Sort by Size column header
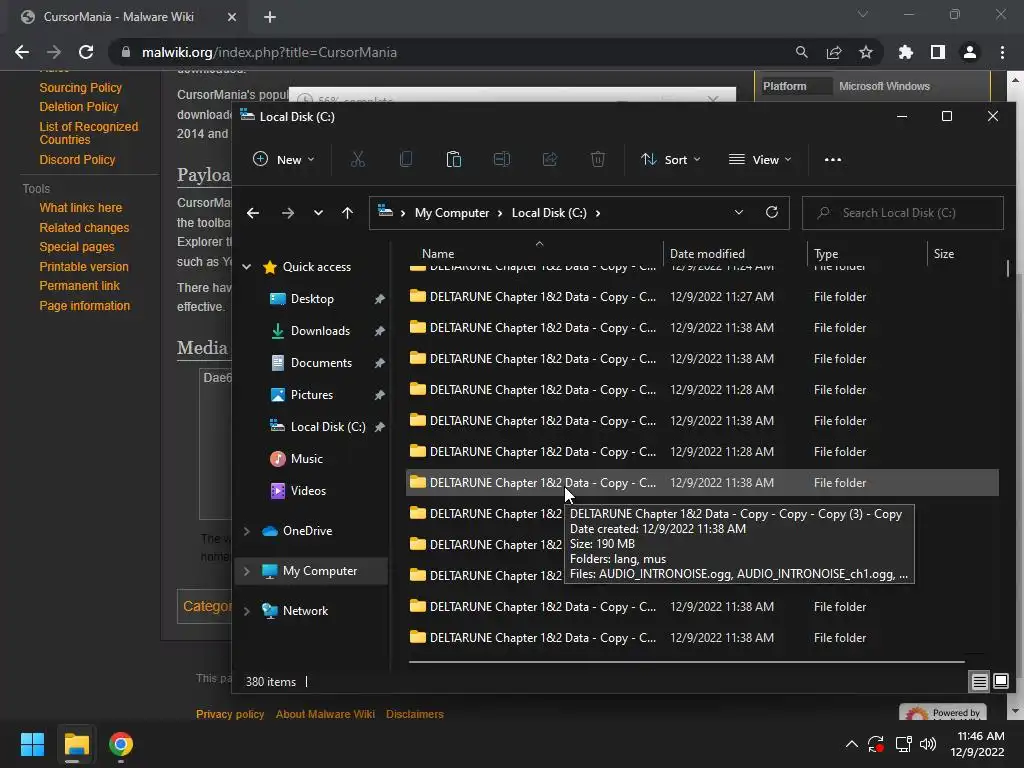 coord(944,254)
